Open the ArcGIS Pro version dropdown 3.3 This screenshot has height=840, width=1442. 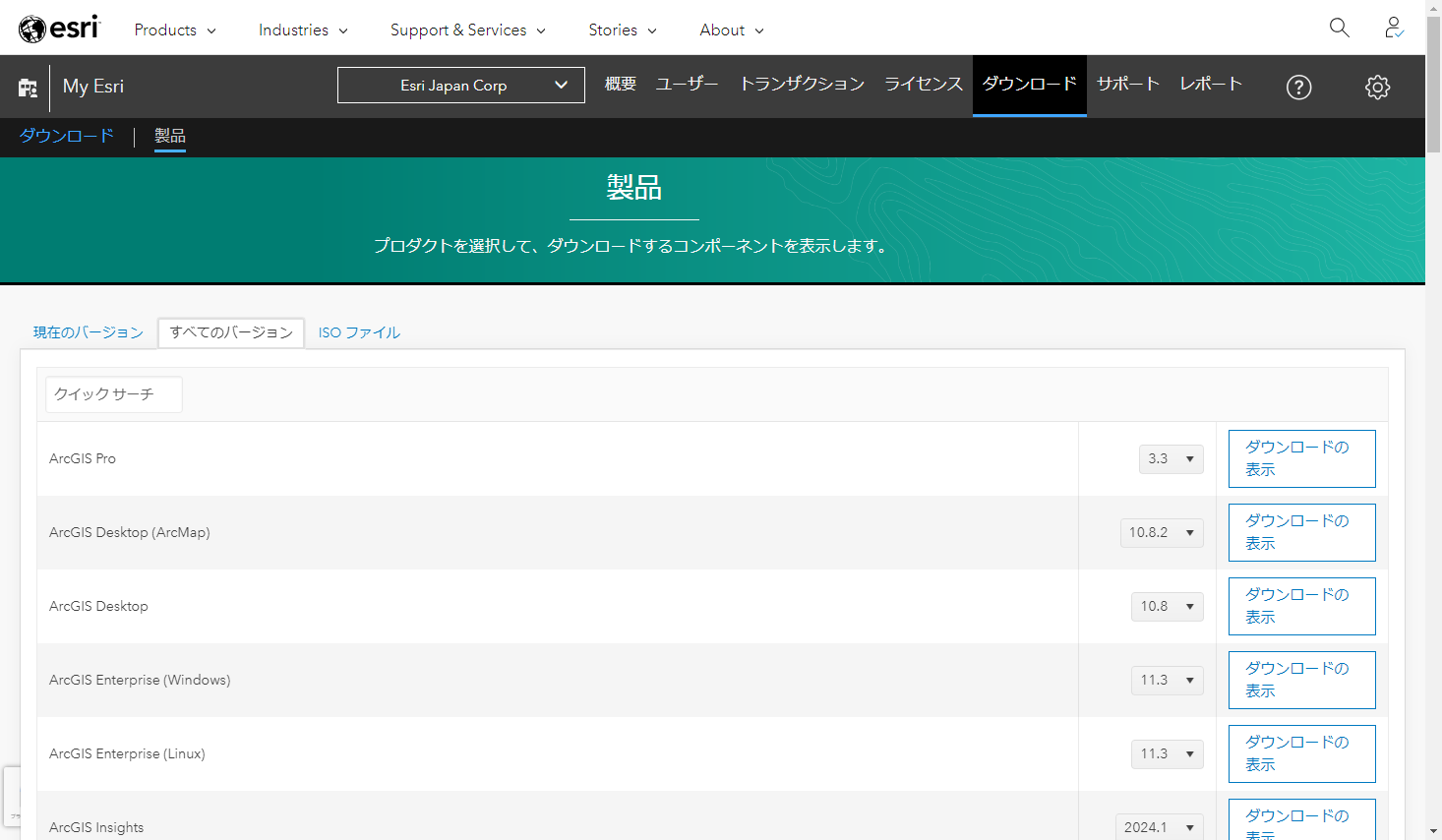coord(1172,458)
